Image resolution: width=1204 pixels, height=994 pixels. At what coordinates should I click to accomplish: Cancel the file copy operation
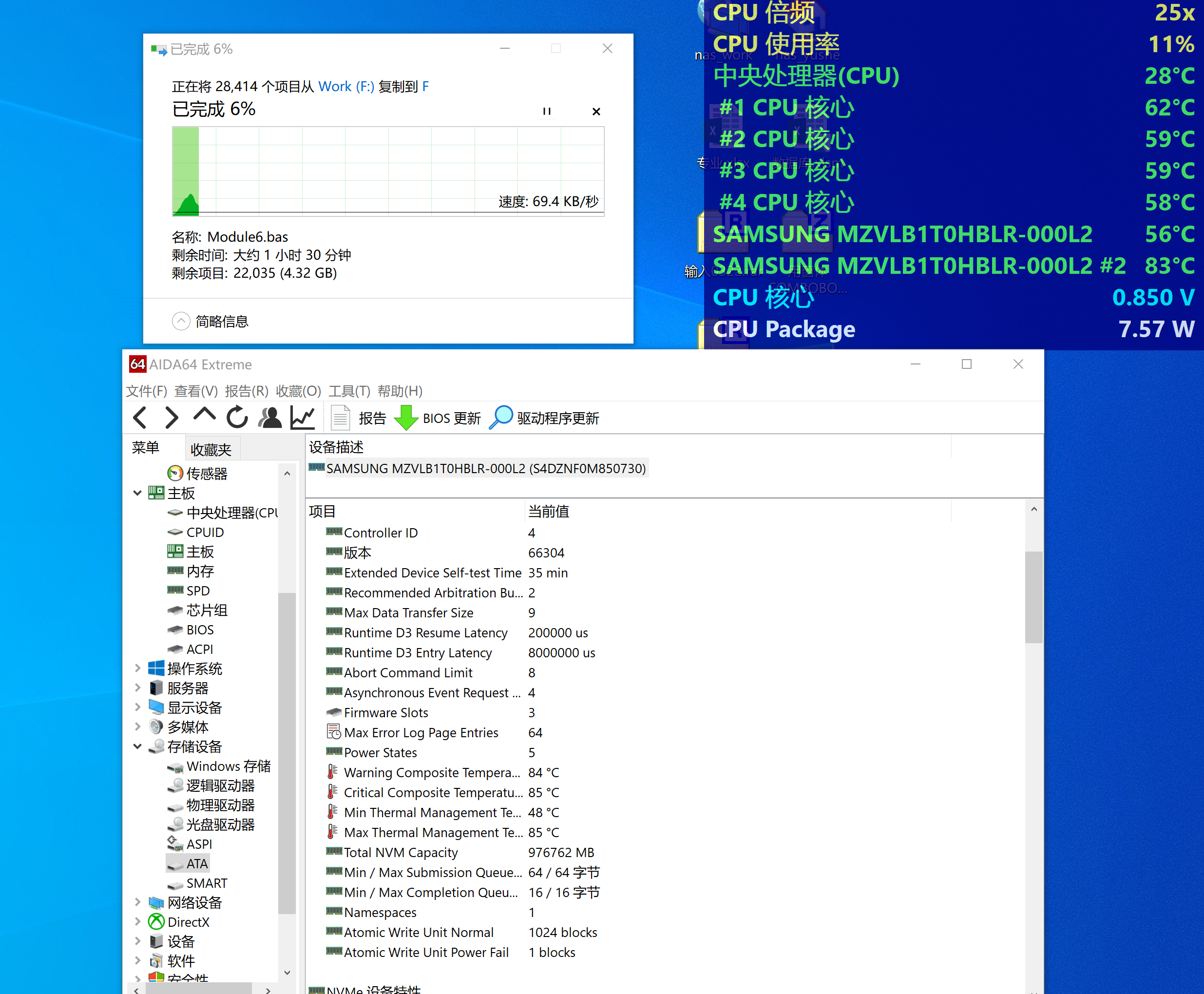tap(596, 111)
